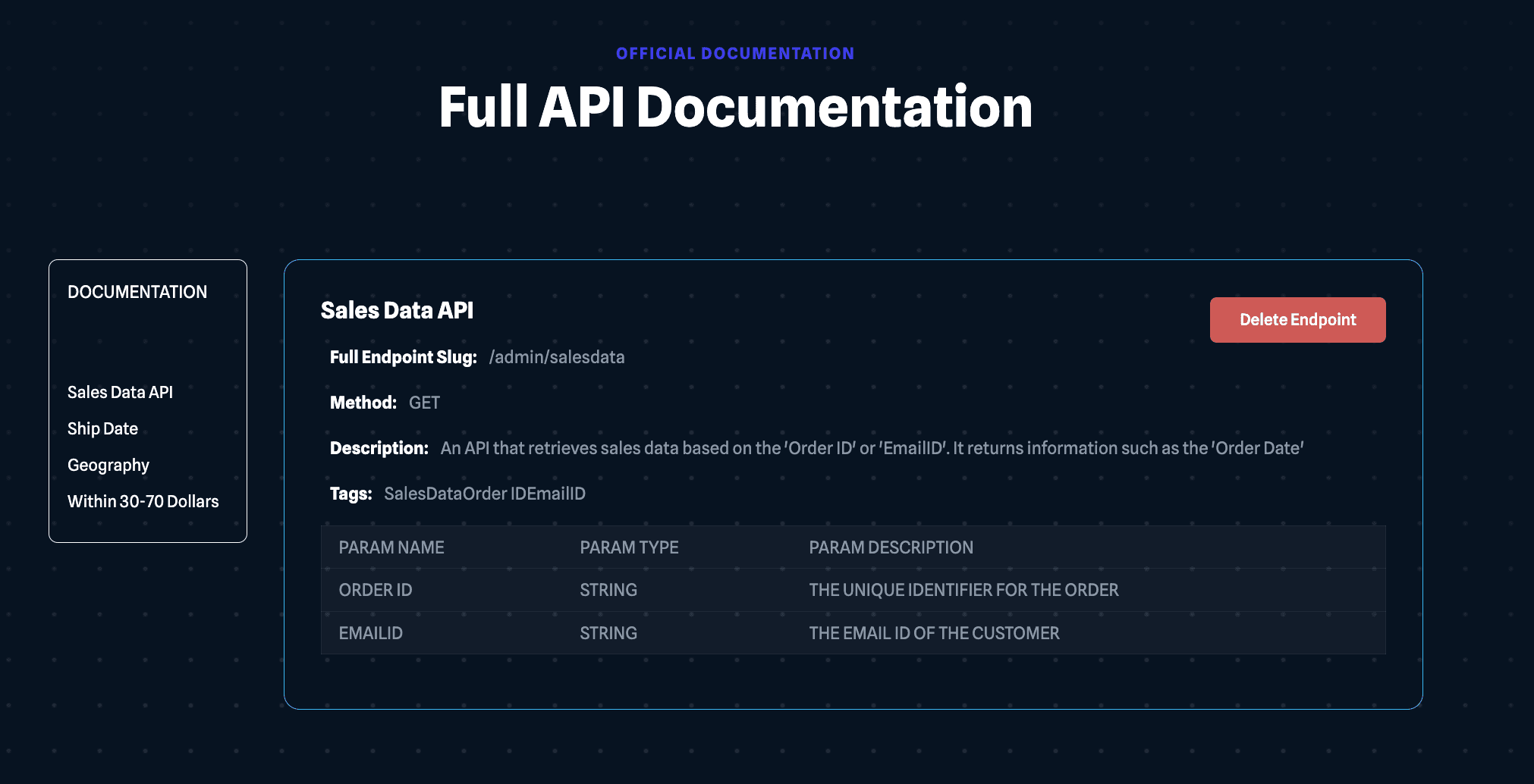Go to Ship Date documentation link
Viewport: 1534px width, 784px height.
click(102, 428)
